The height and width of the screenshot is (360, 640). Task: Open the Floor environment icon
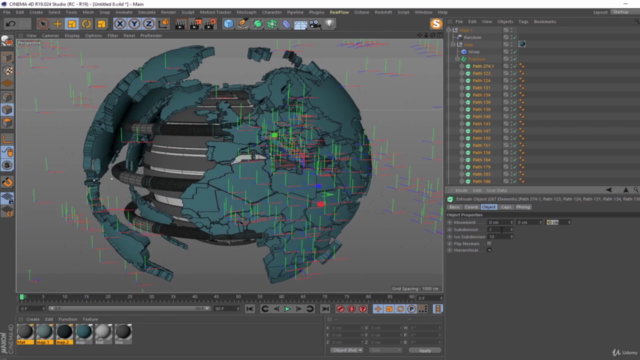(300, 24)
